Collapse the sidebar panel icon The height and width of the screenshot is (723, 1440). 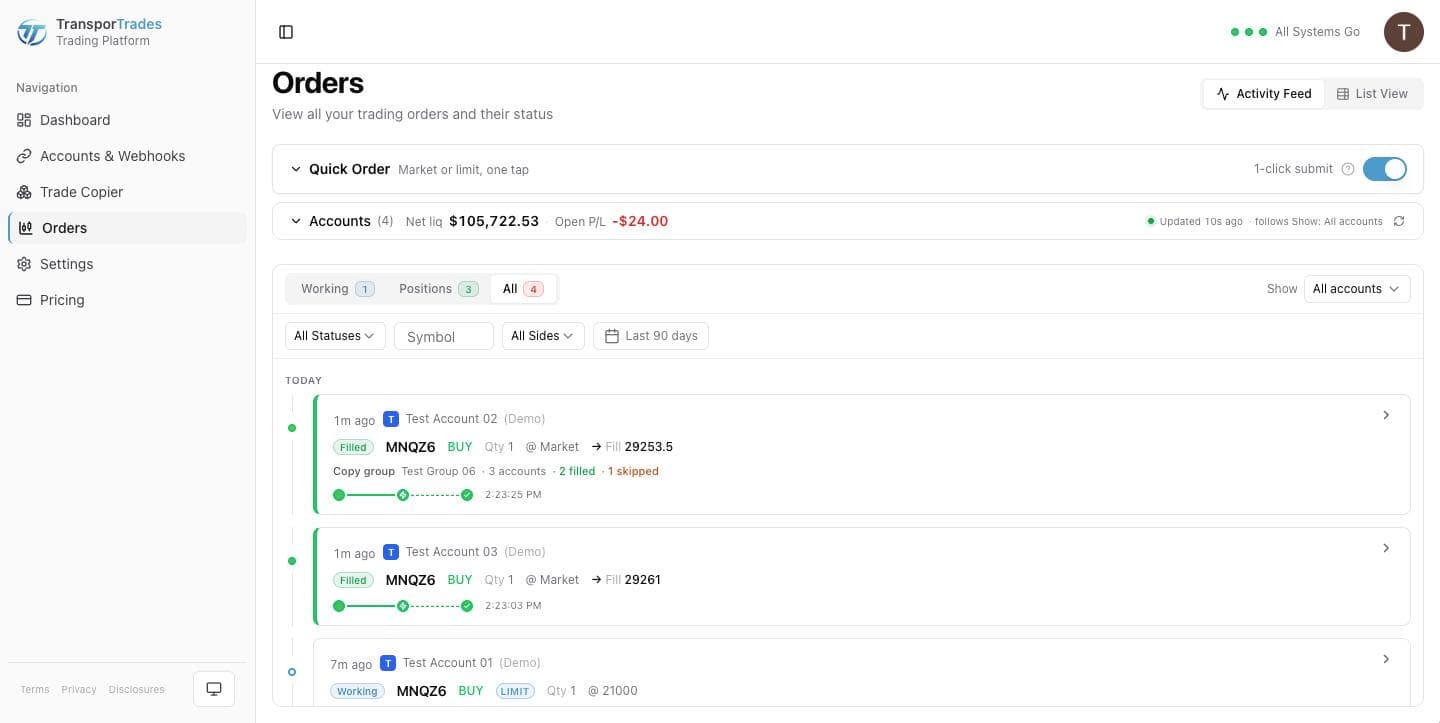coord(286,32)
